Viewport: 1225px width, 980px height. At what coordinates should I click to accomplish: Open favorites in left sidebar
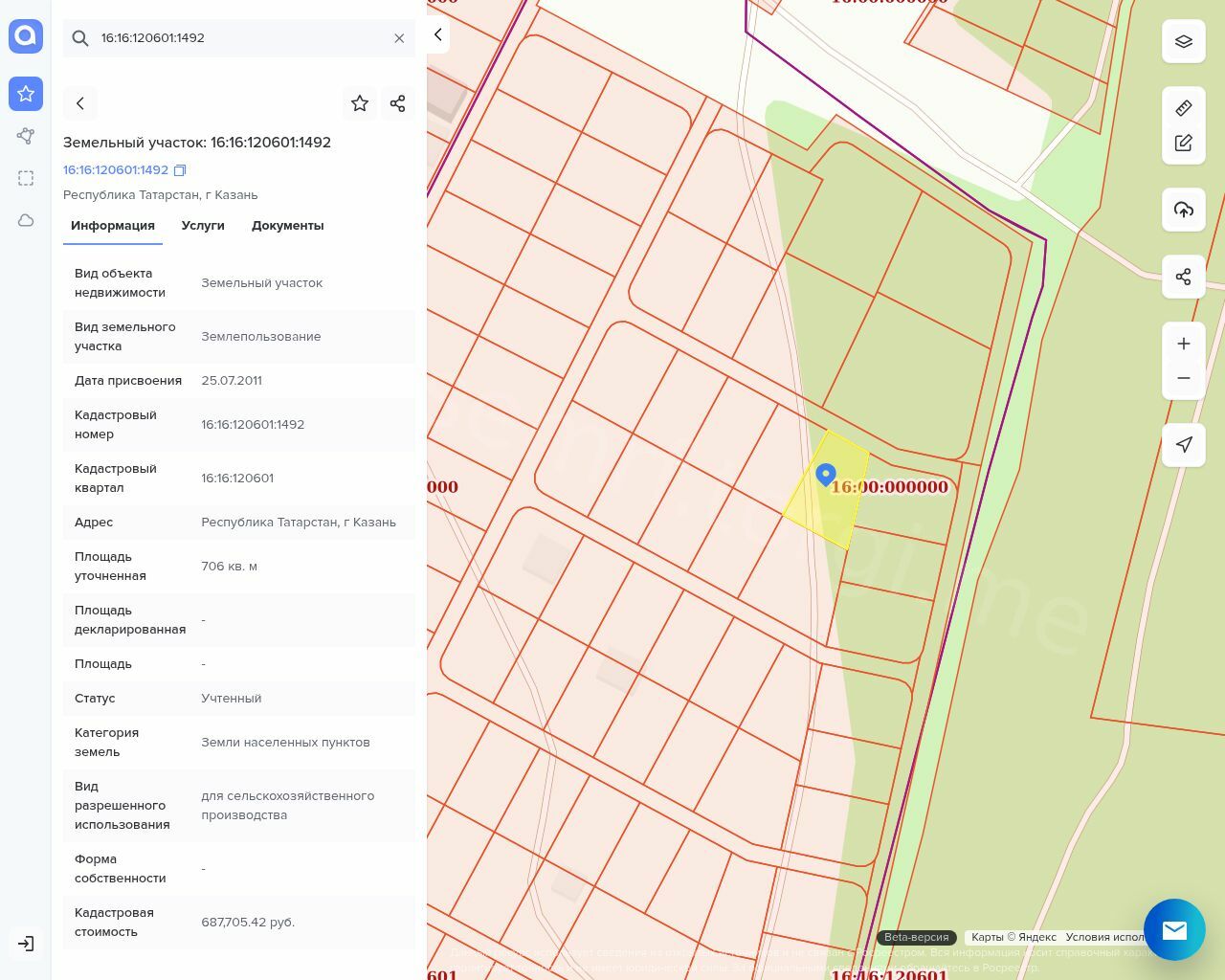point(26,94)
